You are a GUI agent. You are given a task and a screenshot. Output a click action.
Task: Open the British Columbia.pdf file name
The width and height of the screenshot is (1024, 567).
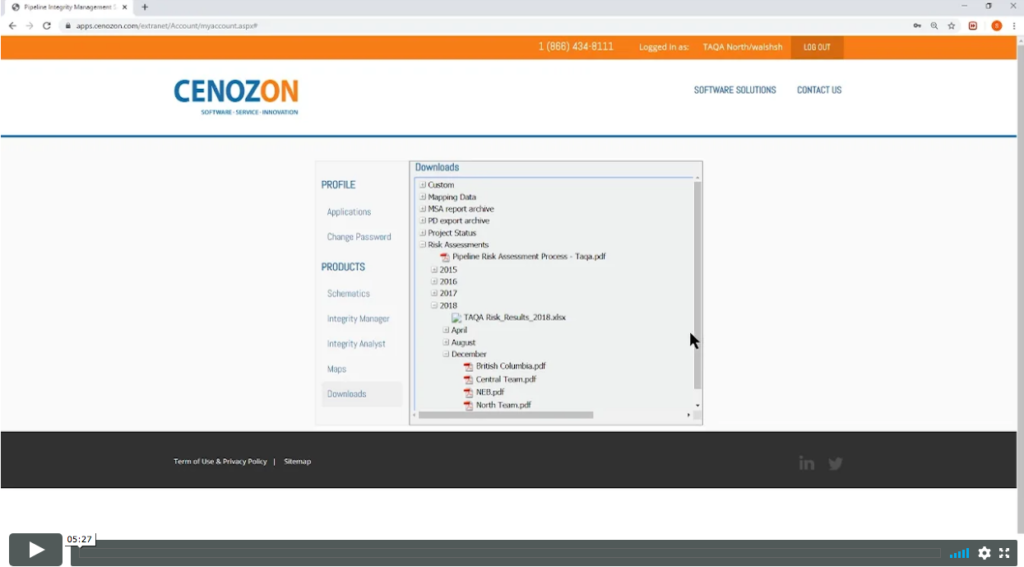tap(511, 366)
